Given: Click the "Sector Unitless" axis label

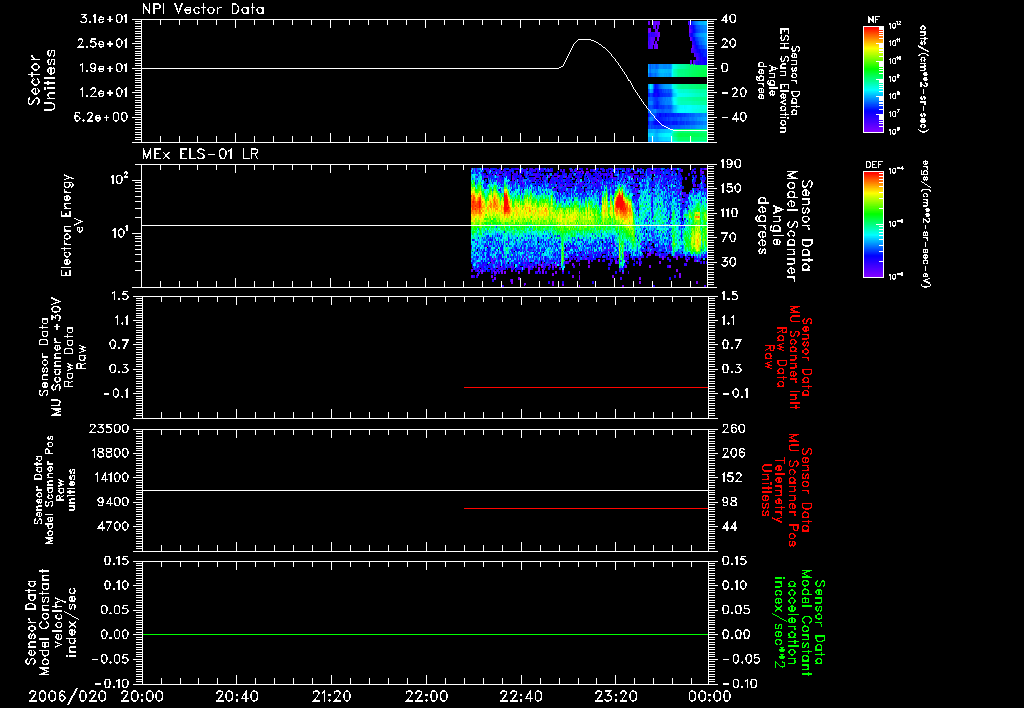Looking at the screenshot, I should (x=42, y=80).
